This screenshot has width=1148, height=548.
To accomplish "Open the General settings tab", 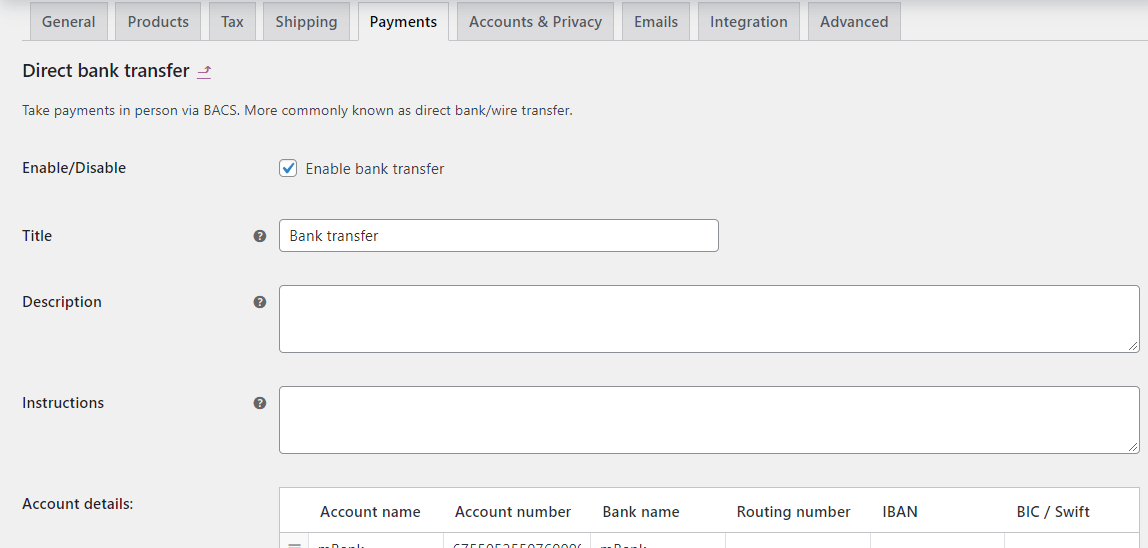I will pos(69,22).
